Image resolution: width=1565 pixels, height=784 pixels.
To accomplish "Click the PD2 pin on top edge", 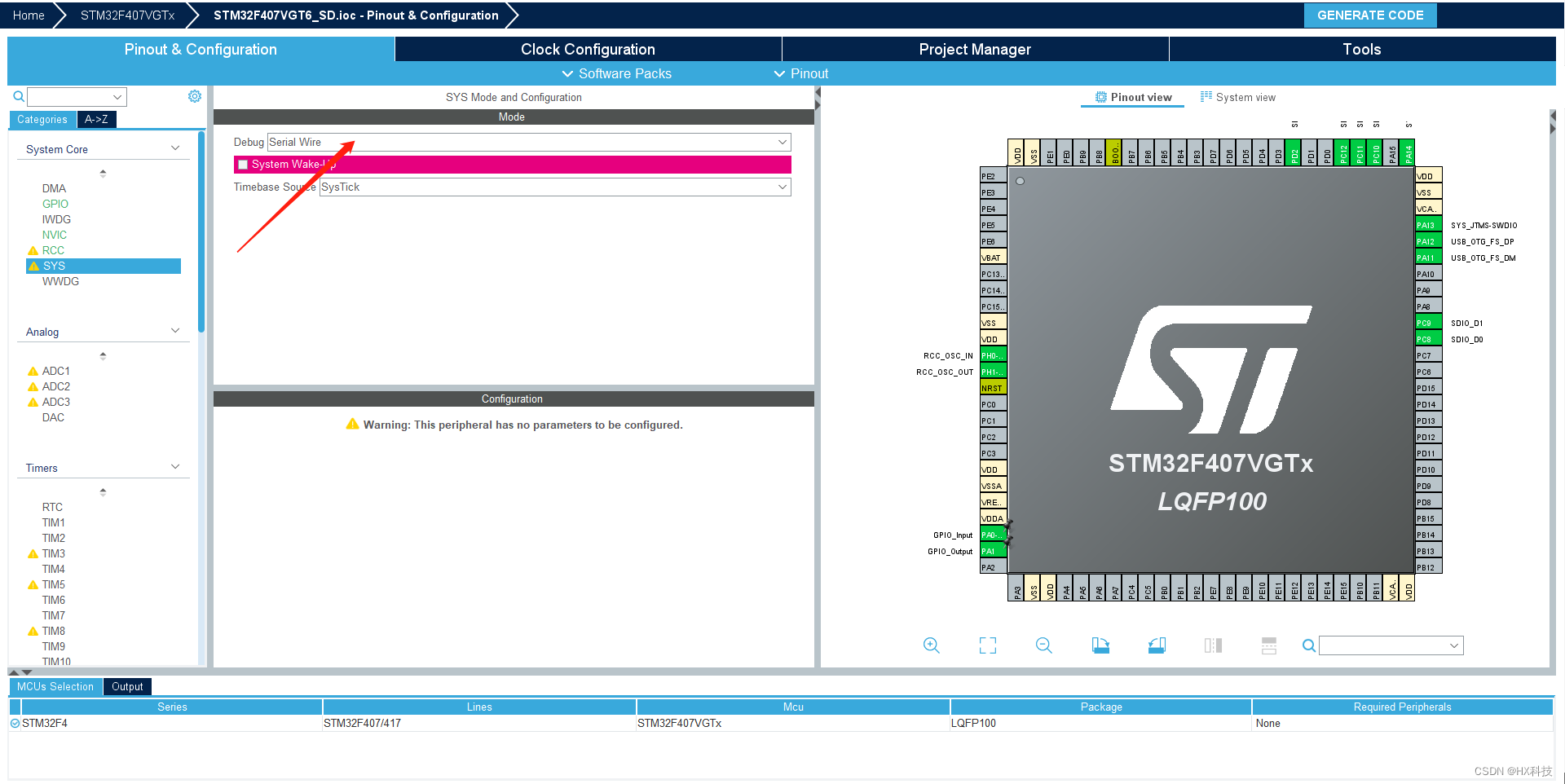I will click(x=1294, y=152).
